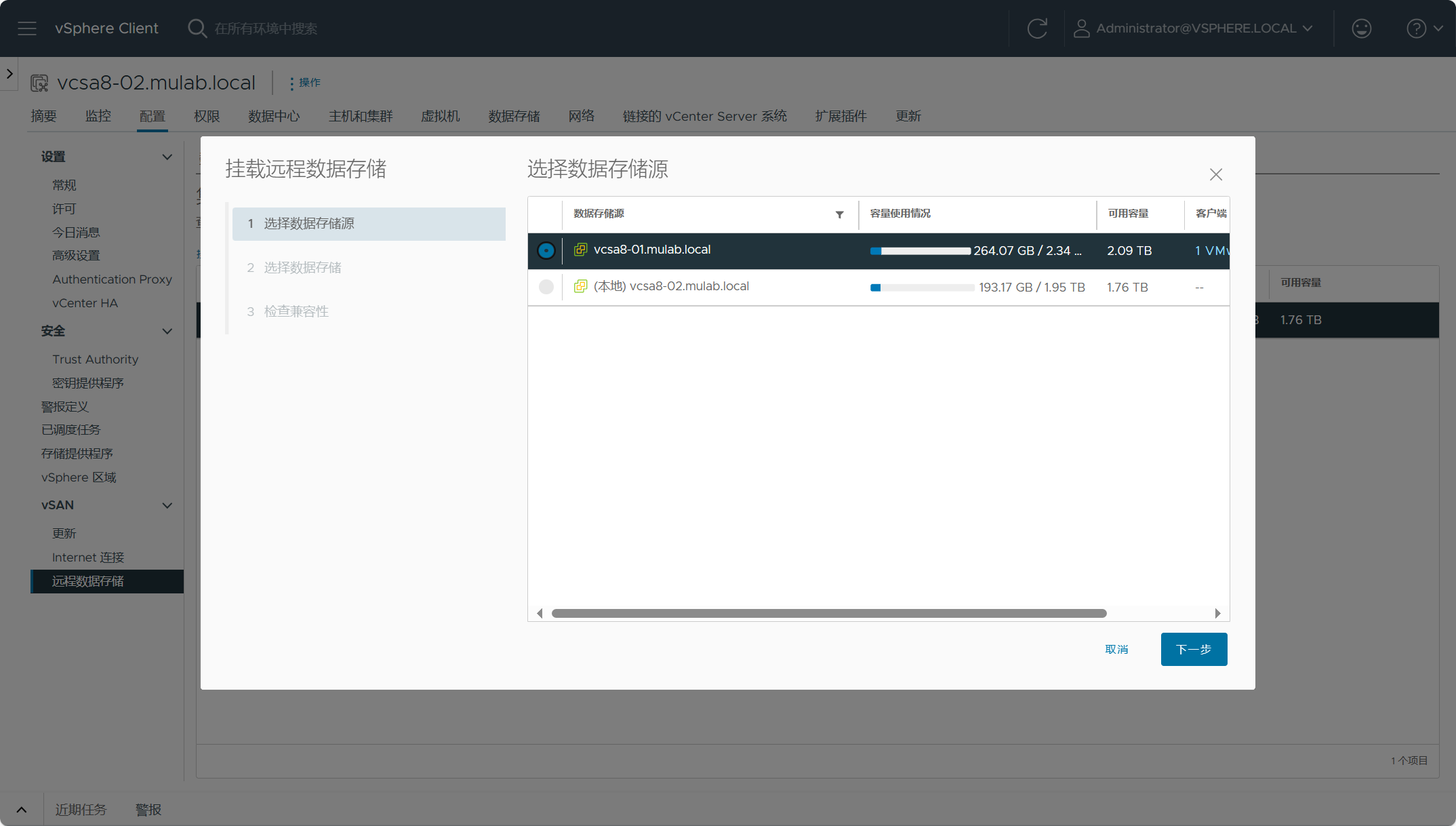Screen dimensions: 1456x826
Task: Select wizard step 1 选择数据存储源
Action: [369, 224]
